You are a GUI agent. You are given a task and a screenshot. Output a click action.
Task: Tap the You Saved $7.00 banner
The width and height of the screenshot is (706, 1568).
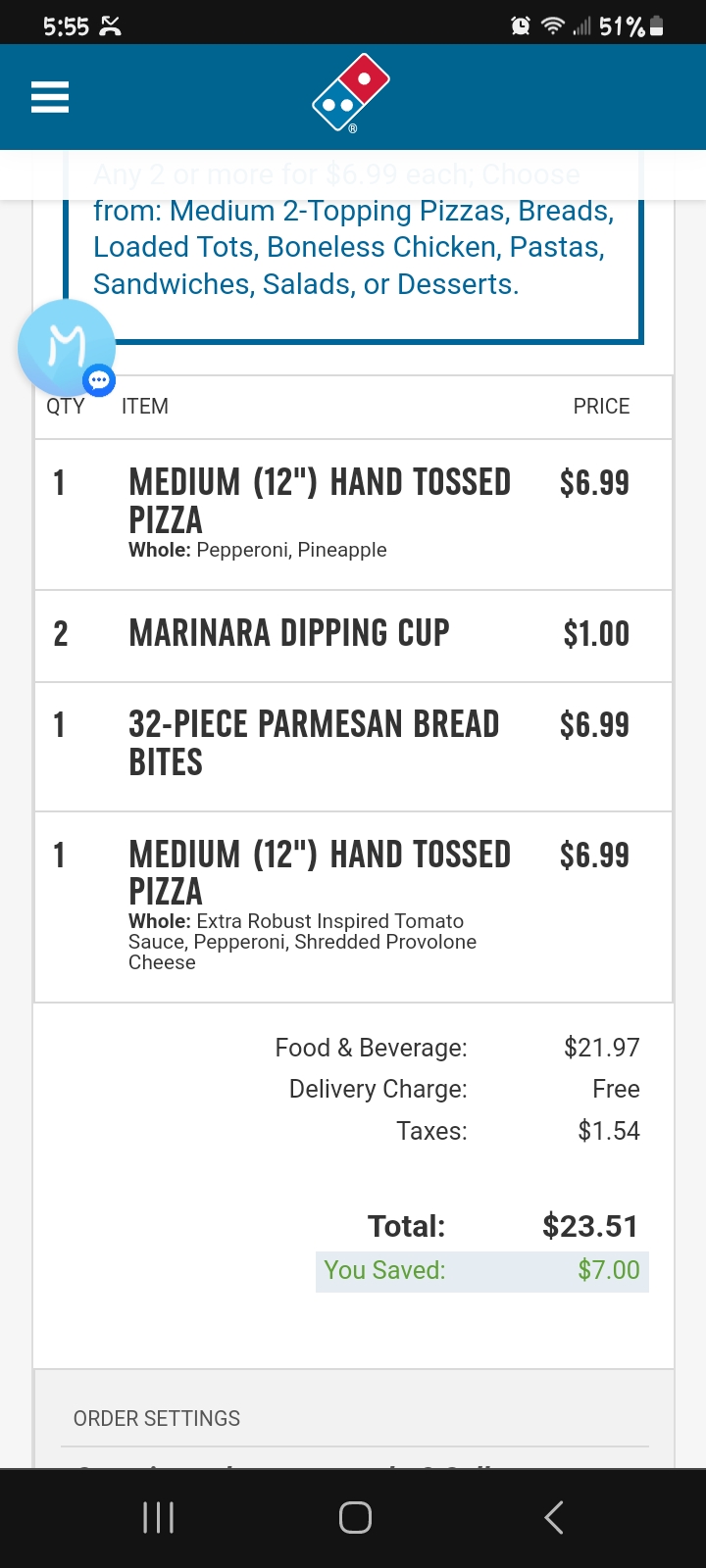coord(481,1270)
